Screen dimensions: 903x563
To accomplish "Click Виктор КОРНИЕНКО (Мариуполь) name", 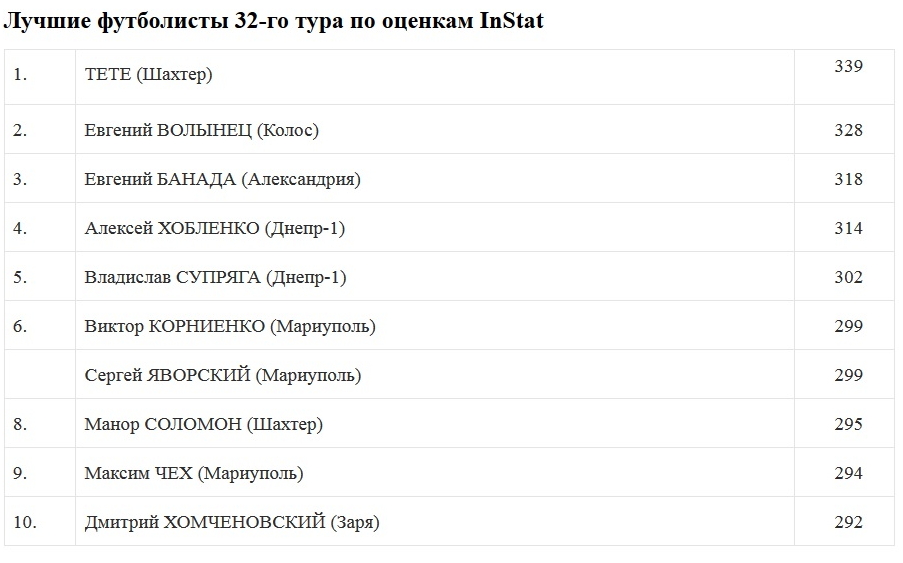I will (x=230, y=327).
